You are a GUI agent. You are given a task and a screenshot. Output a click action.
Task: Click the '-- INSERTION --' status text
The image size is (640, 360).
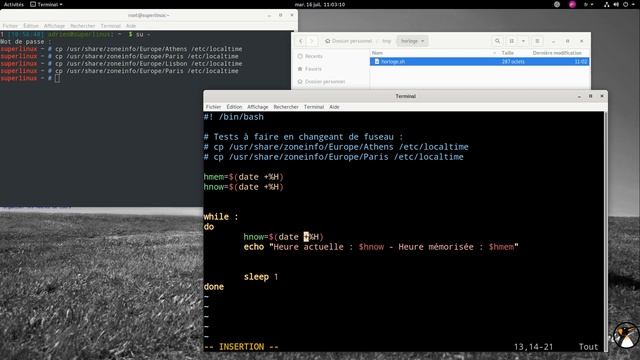click(x=241, y=347)
